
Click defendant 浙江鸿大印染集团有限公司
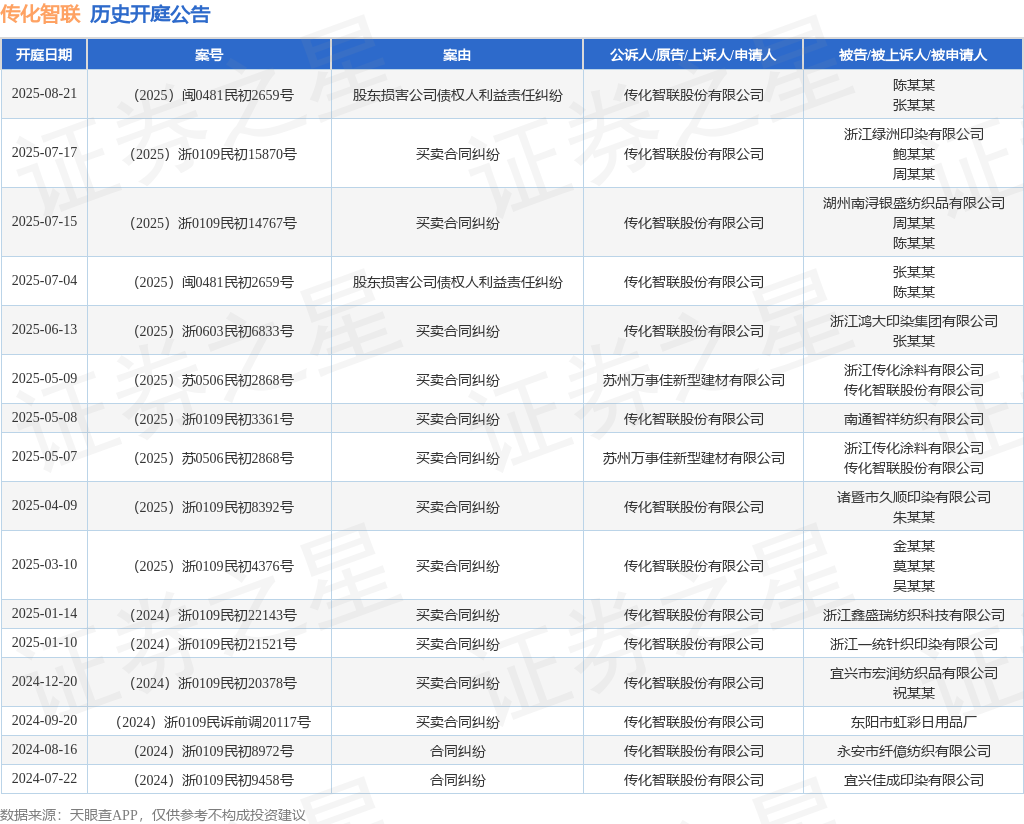[x=914, y=321]
